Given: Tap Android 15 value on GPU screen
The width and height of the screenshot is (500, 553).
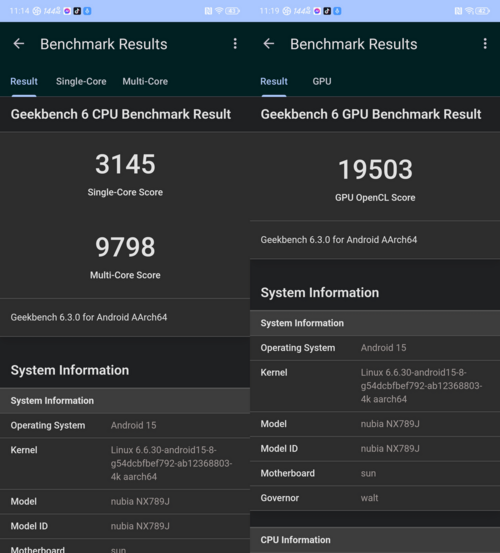Looking at the screenshot, I should tap(383, 348).
